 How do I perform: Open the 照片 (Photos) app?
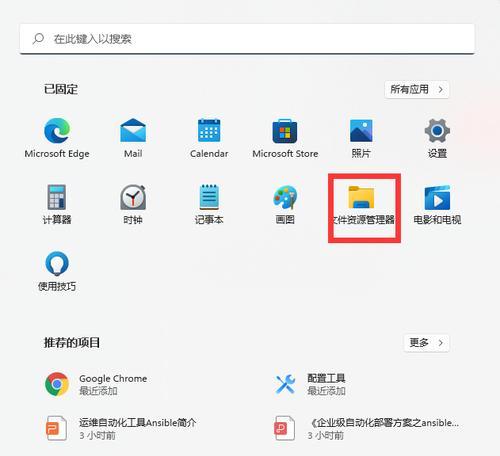pos(361,137)
